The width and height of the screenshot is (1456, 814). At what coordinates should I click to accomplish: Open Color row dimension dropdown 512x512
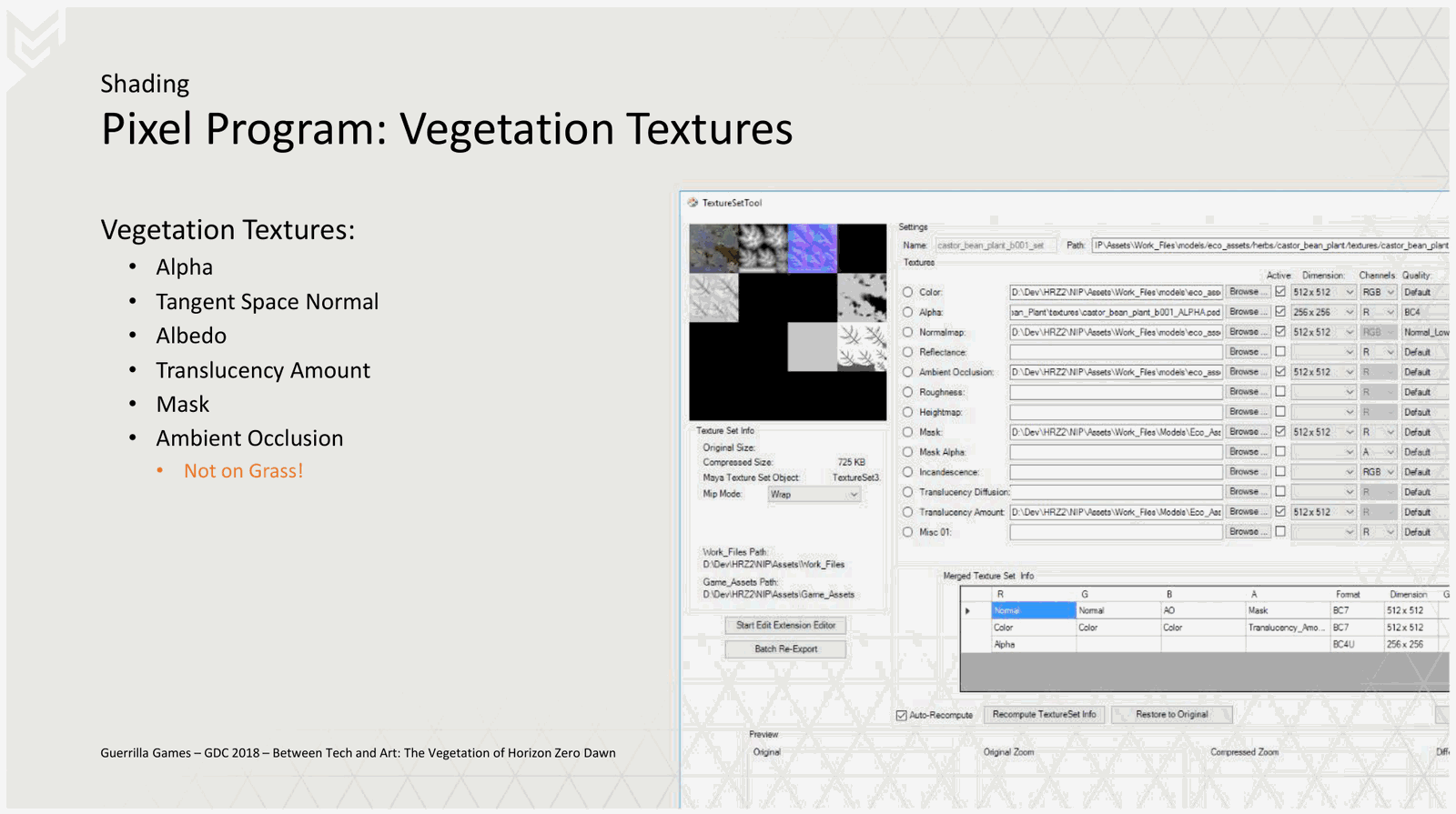pyautogui.click(x=1324, y=292)
